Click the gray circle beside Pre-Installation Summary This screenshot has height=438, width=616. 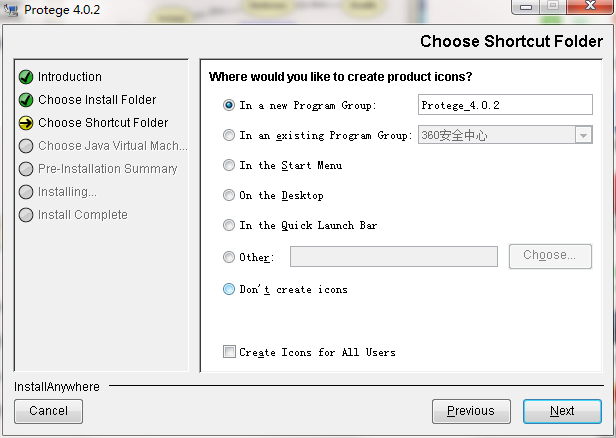pos(26,169)
